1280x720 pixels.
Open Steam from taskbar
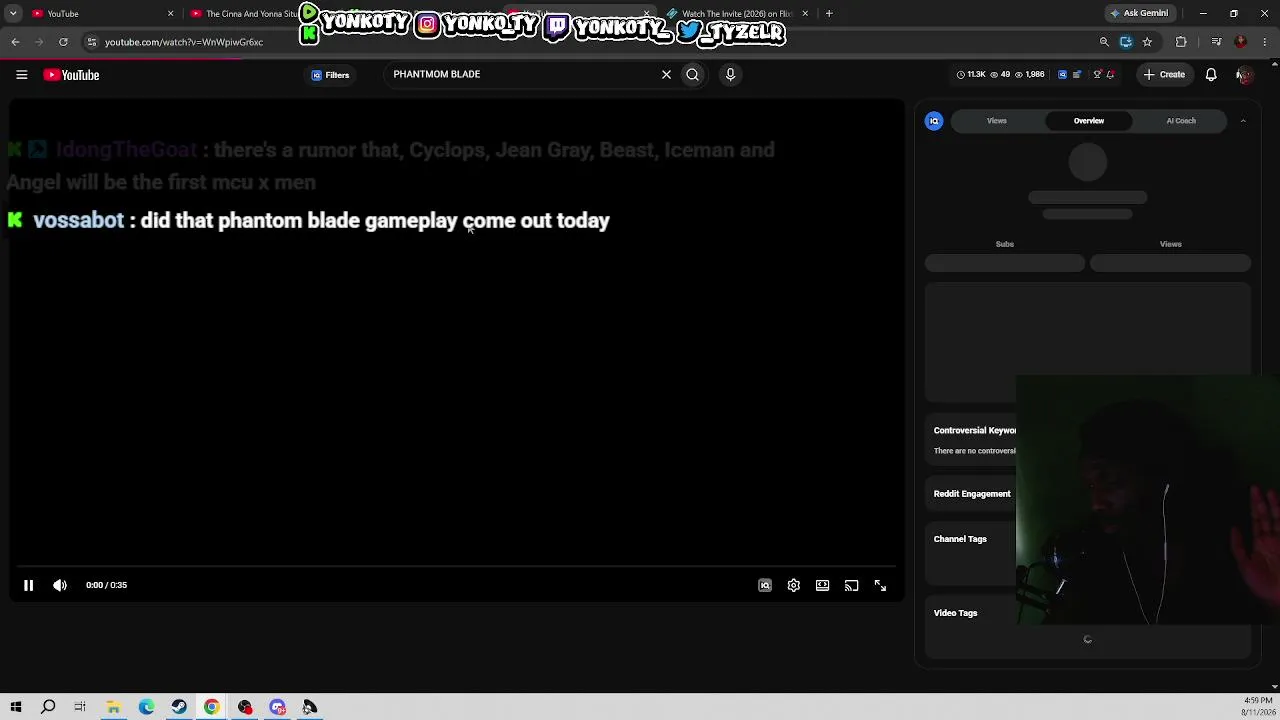tap(179, 707)
